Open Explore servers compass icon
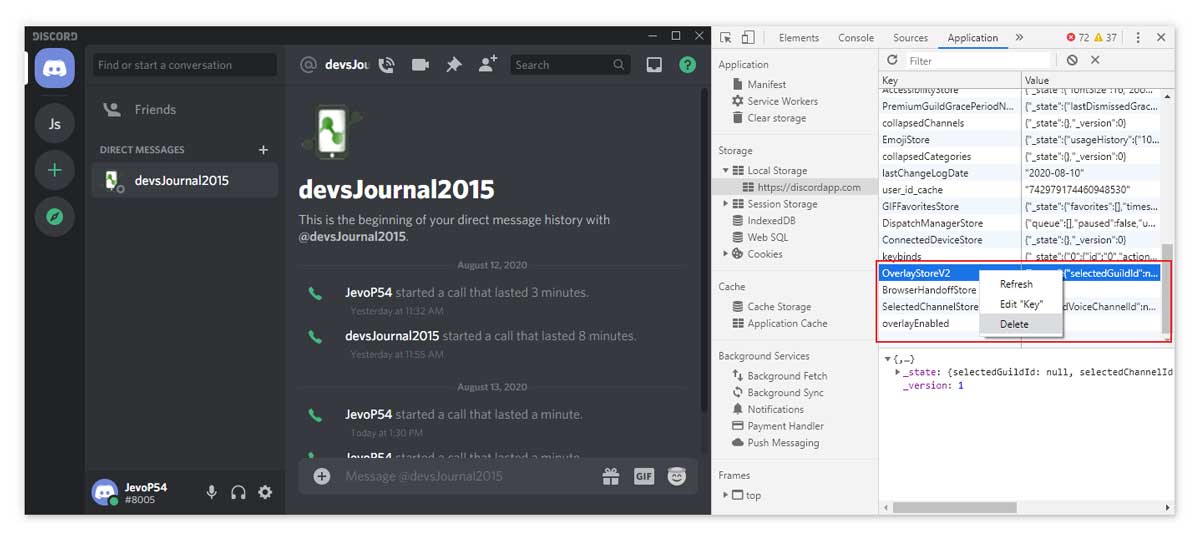This screenshot has width=1200, height=536. coord(54,216)
